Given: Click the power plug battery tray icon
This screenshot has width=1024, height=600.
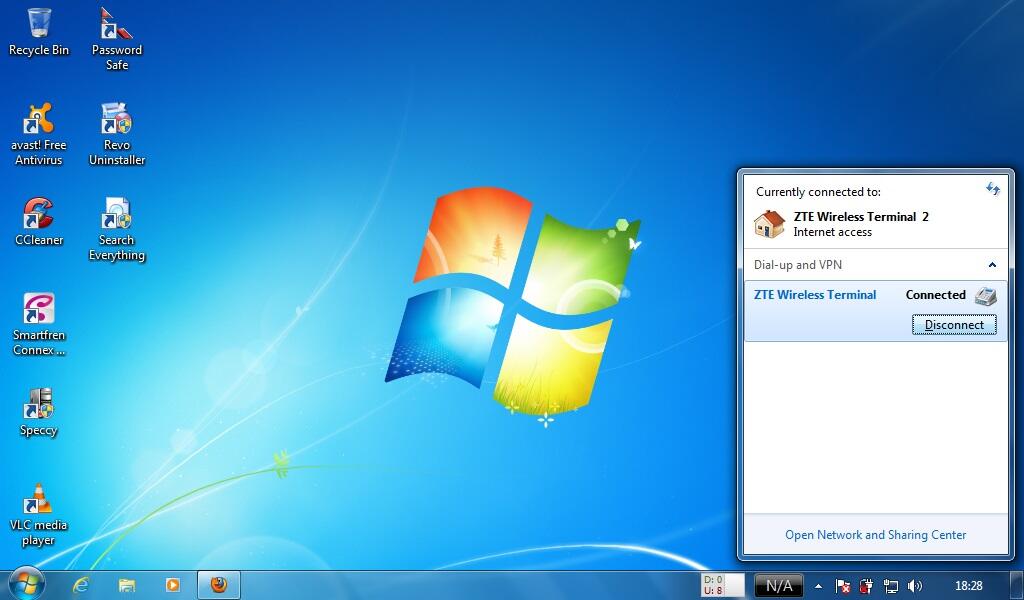Looking at the screenshot, I should coord(867,586).
